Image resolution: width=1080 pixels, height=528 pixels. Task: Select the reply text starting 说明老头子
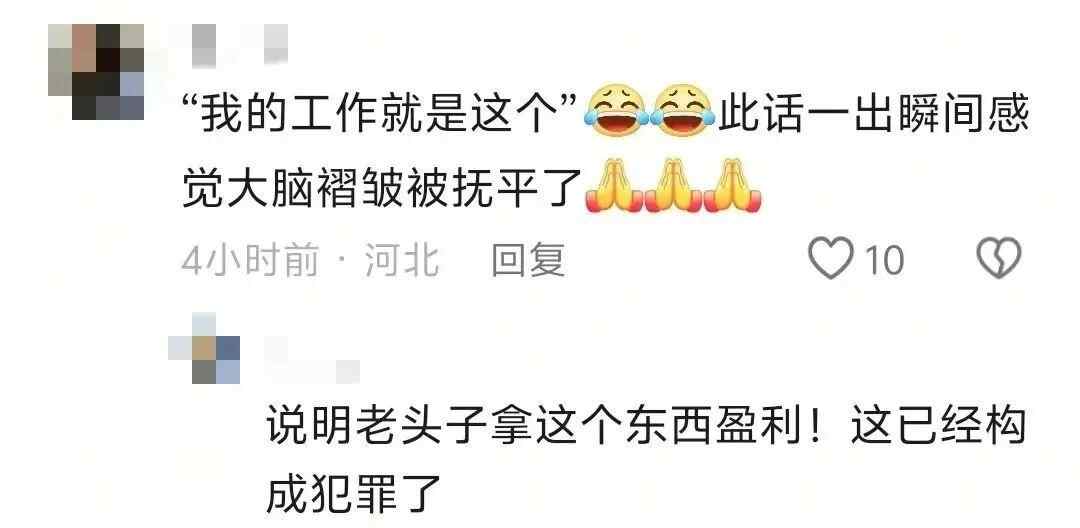click(x=646, y=459)
